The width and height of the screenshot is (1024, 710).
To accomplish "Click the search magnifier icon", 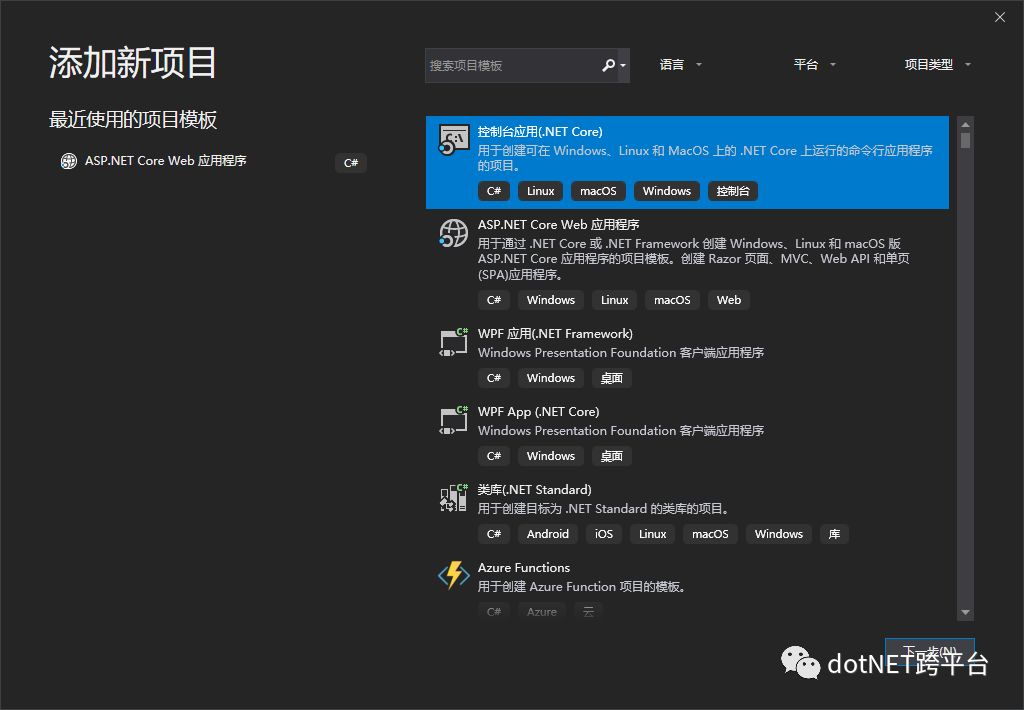I will (x=608, y=65).
